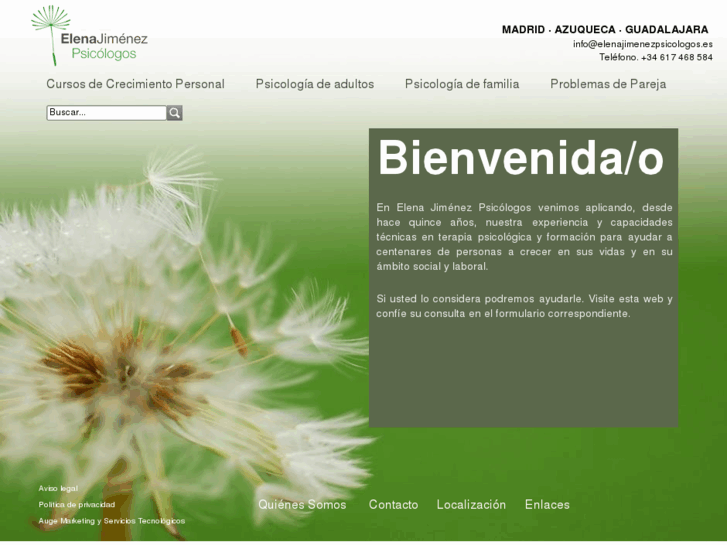Click paragraph starting 'Si usted lo considera'
Image resolution: width=727 pixels, height=545 pixels.
tap(524, 306)
